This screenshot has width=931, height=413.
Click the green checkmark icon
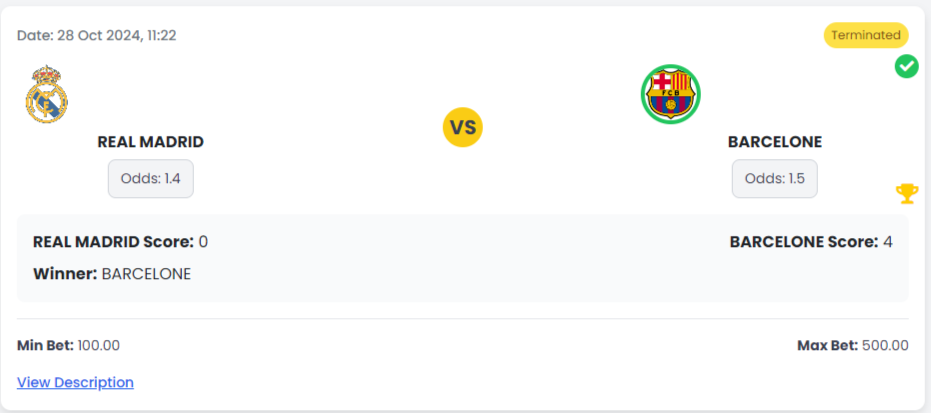[x=906, y=67]
